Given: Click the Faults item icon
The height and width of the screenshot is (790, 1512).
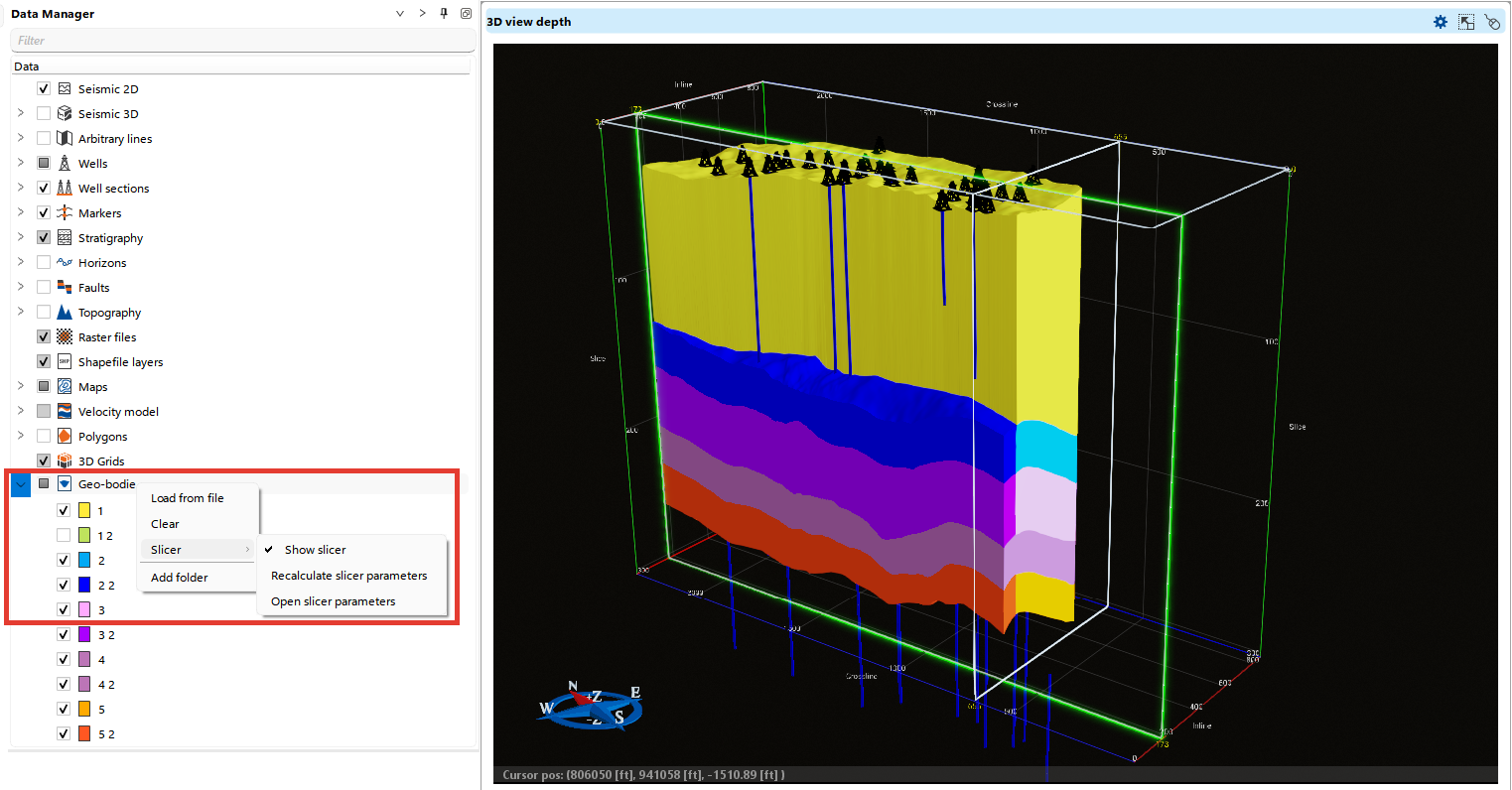Looking at the screenshot, I should pyautogui.click(x=65, y=288).
